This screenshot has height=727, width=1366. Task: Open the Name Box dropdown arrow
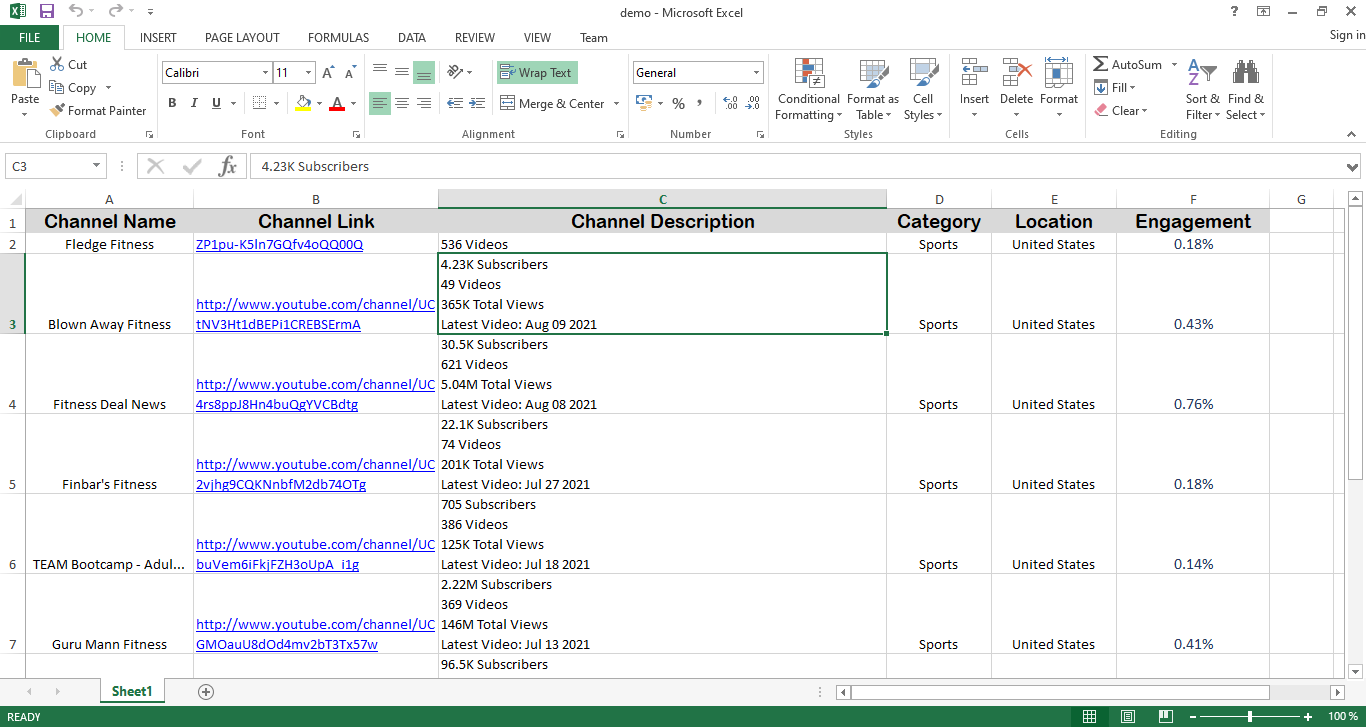97,166
